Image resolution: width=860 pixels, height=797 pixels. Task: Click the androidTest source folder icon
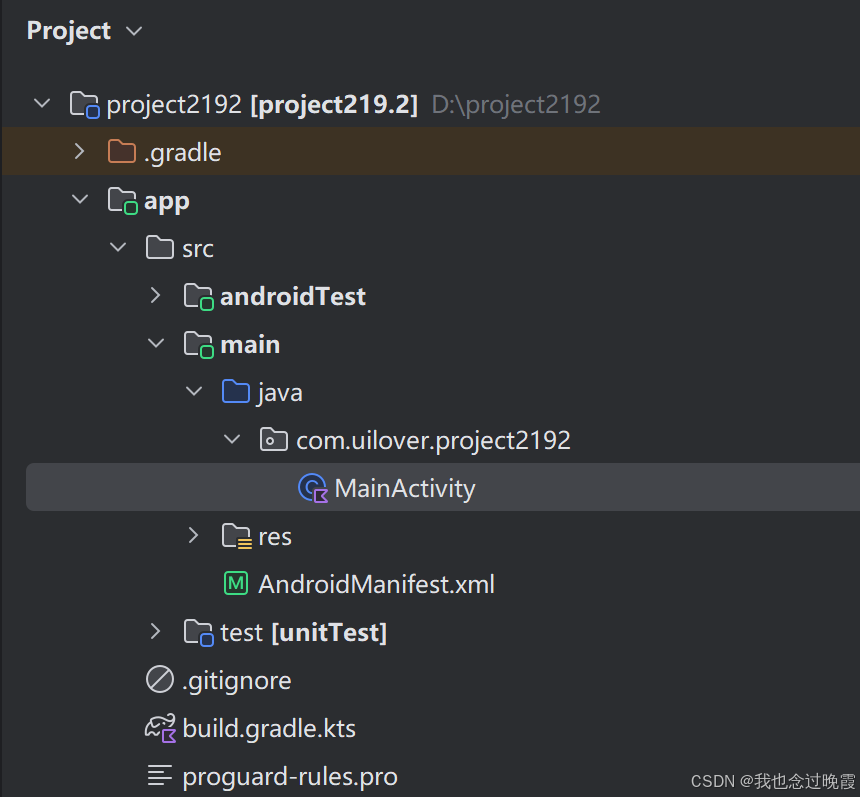click(199, 297)
